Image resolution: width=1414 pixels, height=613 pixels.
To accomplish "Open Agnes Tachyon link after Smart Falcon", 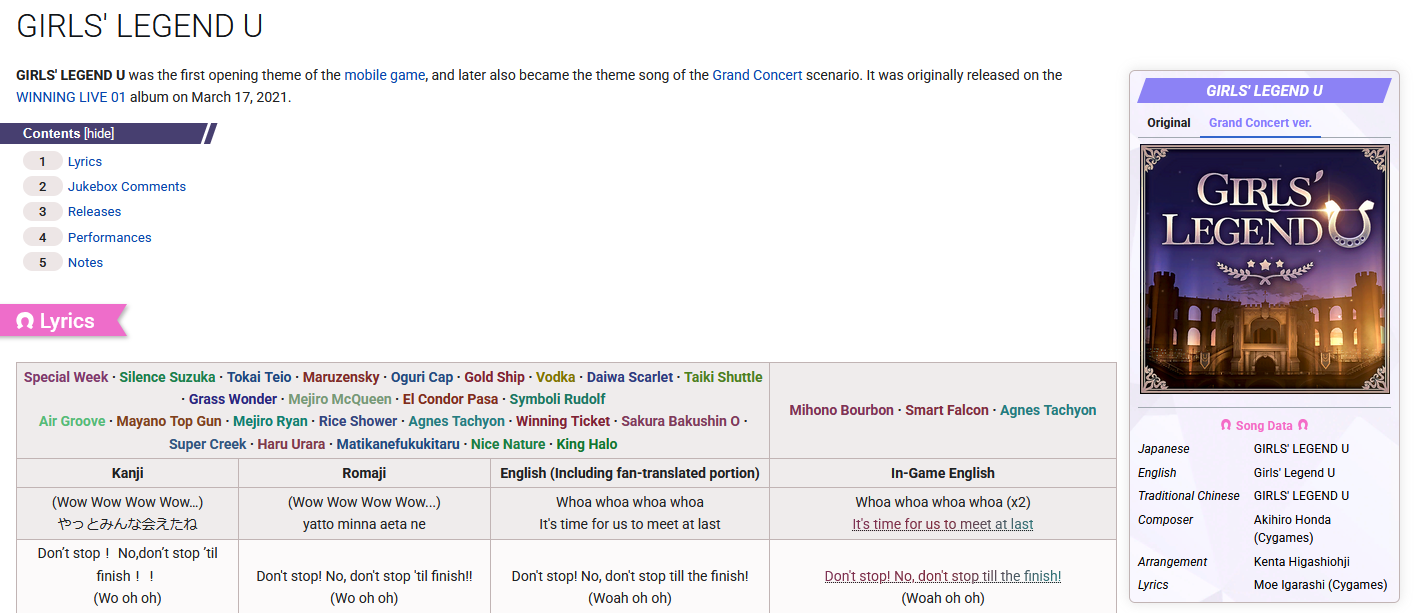I will pos(1048,410).
